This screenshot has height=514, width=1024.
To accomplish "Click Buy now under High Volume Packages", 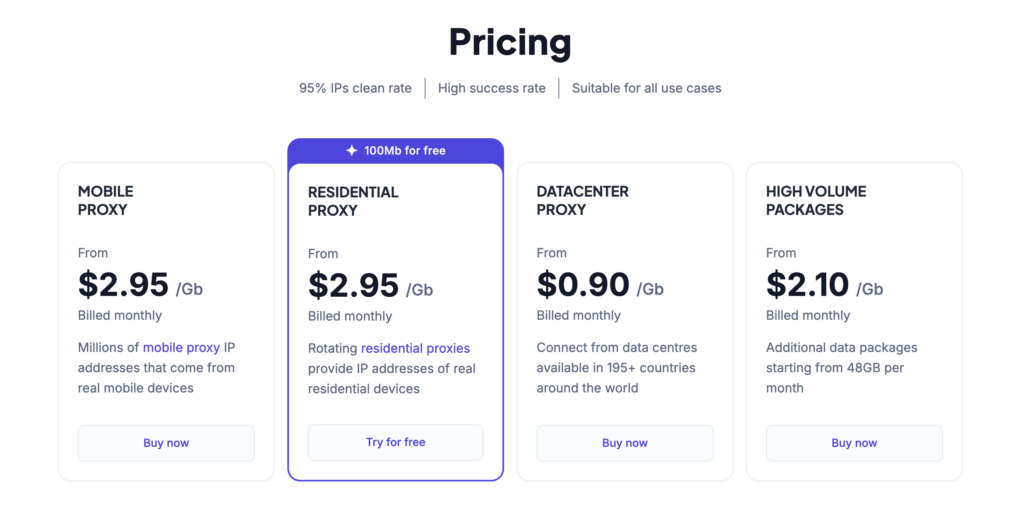I will pyautogui.click(x=854, y=443).
